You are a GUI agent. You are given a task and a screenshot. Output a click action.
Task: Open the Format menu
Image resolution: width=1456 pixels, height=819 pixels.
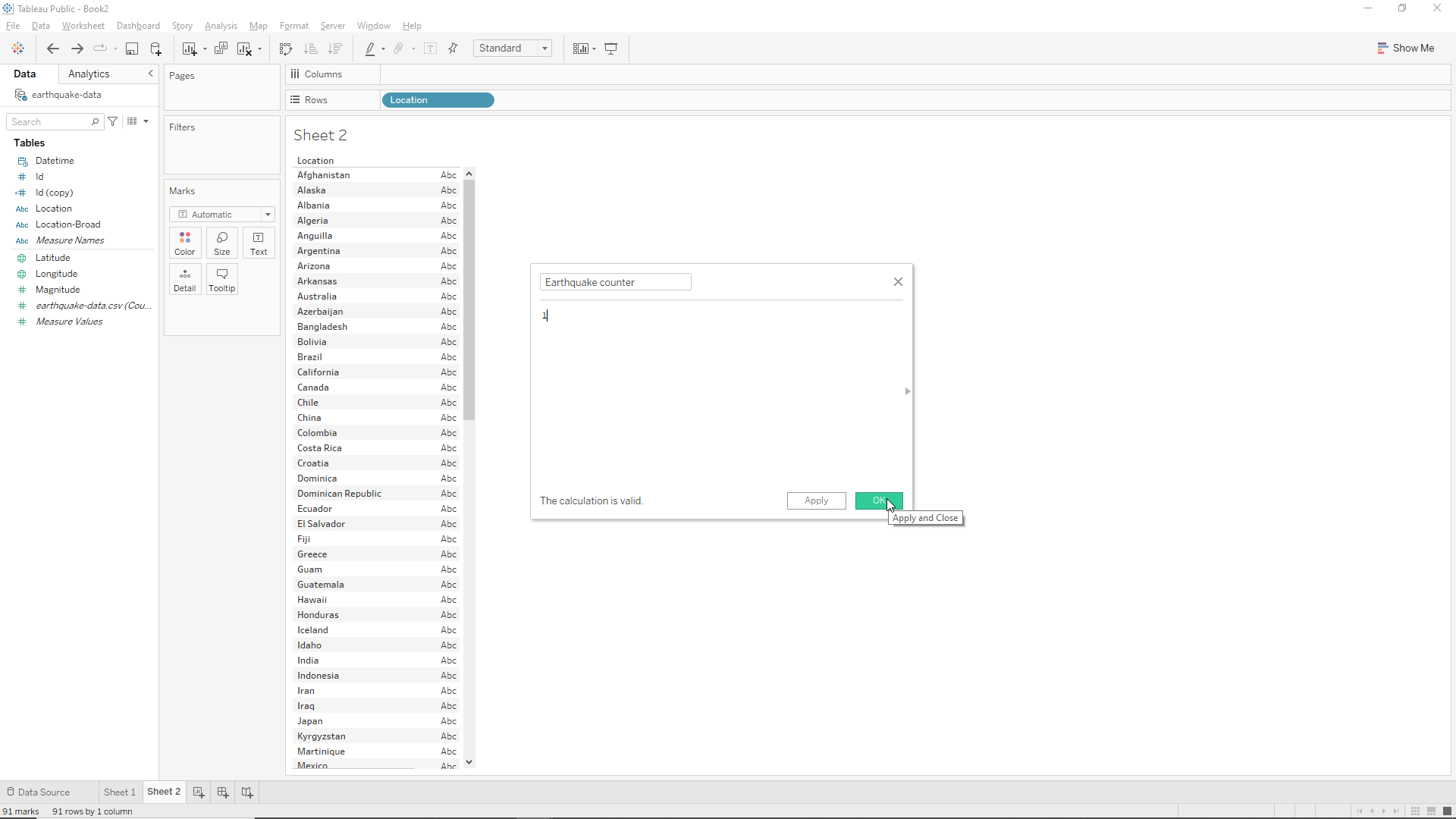pyautogui.click(x=294, y=26)
